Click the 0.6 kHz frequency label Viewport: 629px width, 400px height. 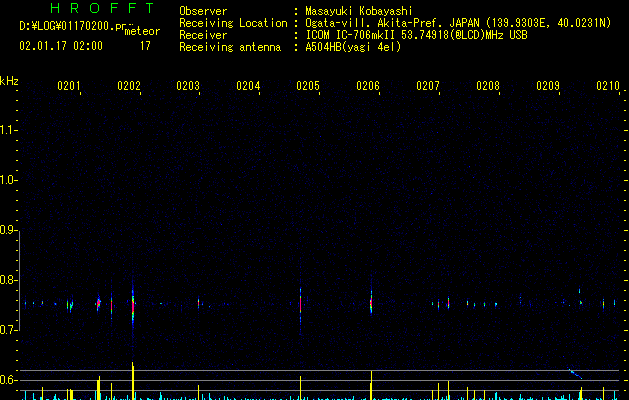click(7, 380)
